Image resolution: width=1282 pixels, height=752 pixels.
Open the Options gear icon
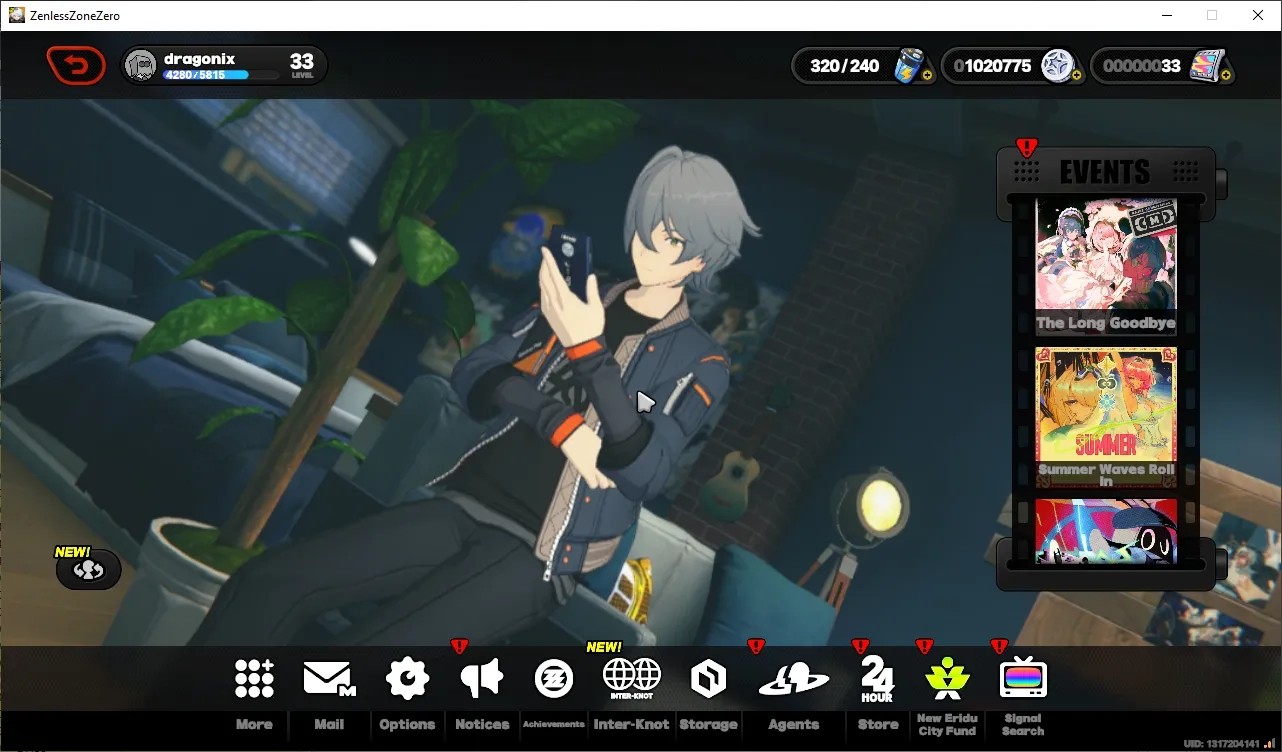coord(407,678)
